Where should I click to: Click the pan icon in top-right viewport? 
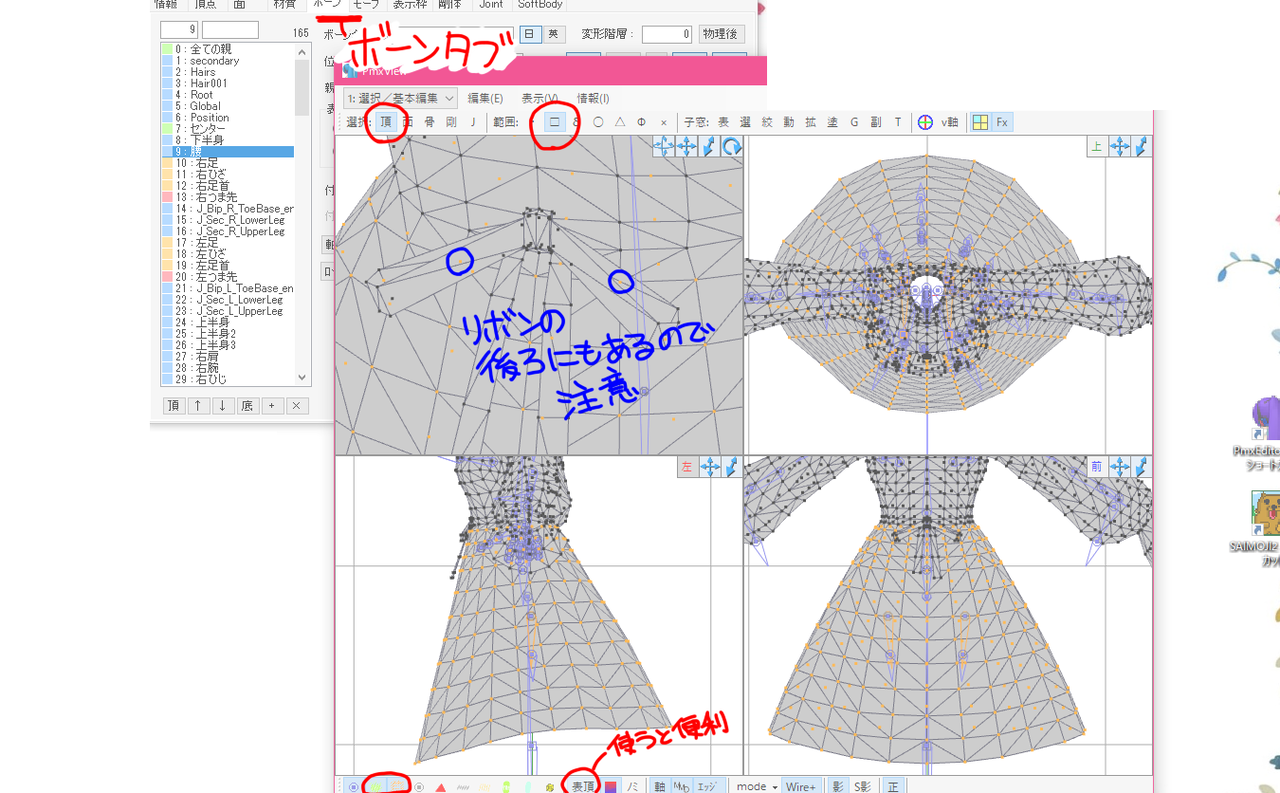click(x=1120, y=147)
